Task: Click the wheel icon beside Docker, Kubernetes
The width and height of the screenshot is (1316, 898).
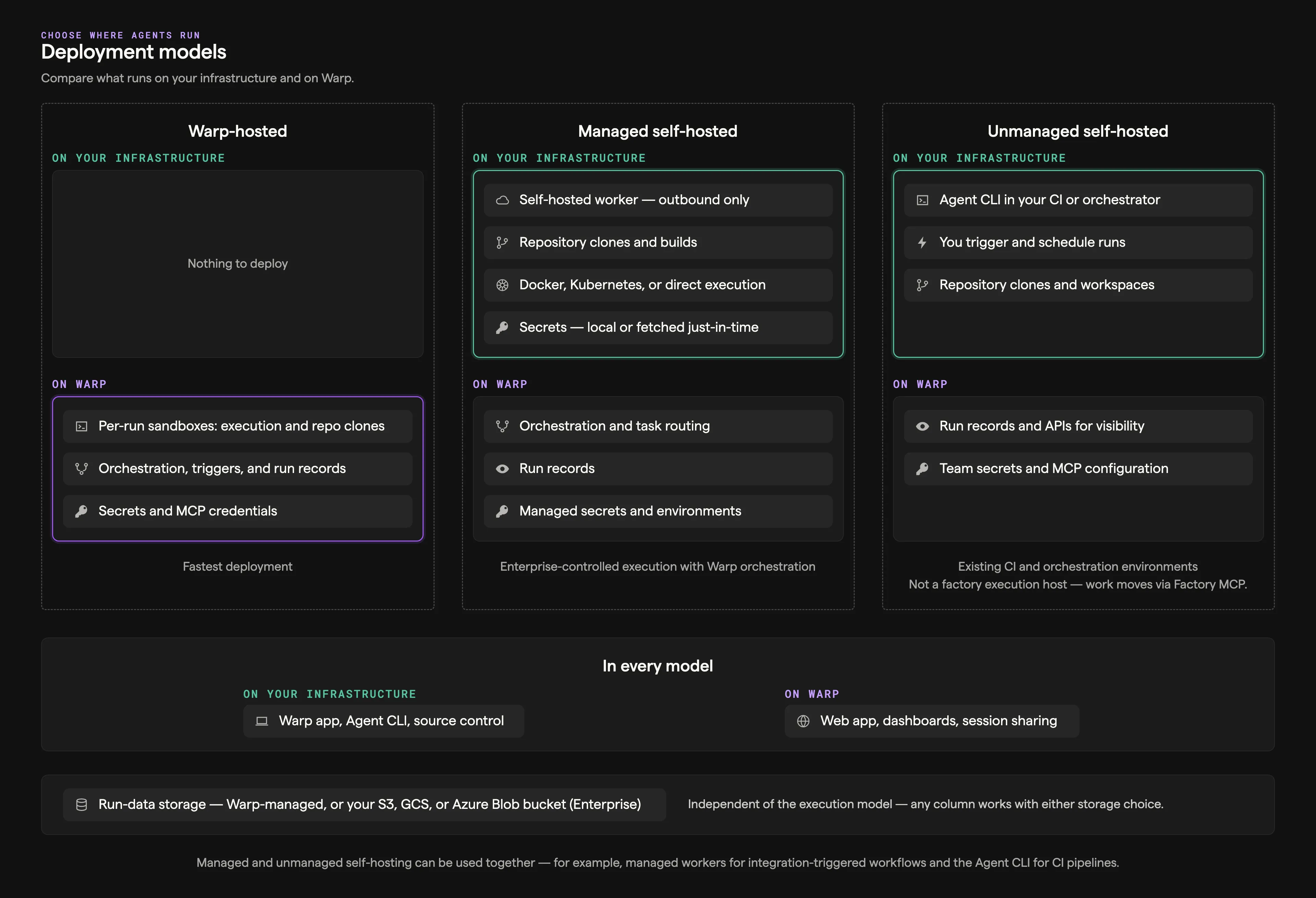Action: tap(502, 285)
